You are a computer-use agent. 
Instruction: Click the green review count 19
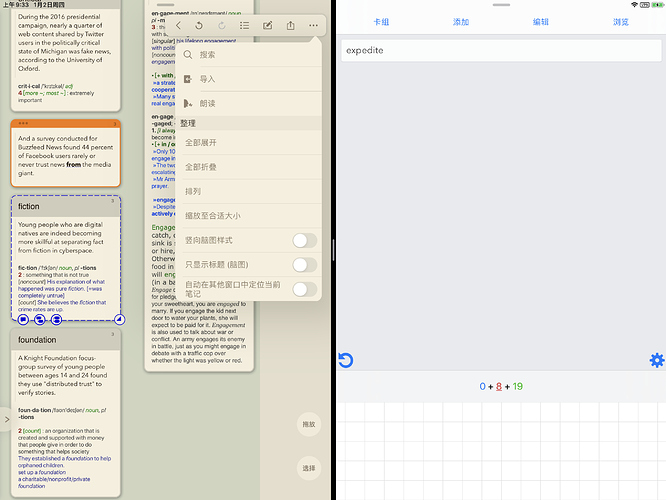click(x=517, y=387)
